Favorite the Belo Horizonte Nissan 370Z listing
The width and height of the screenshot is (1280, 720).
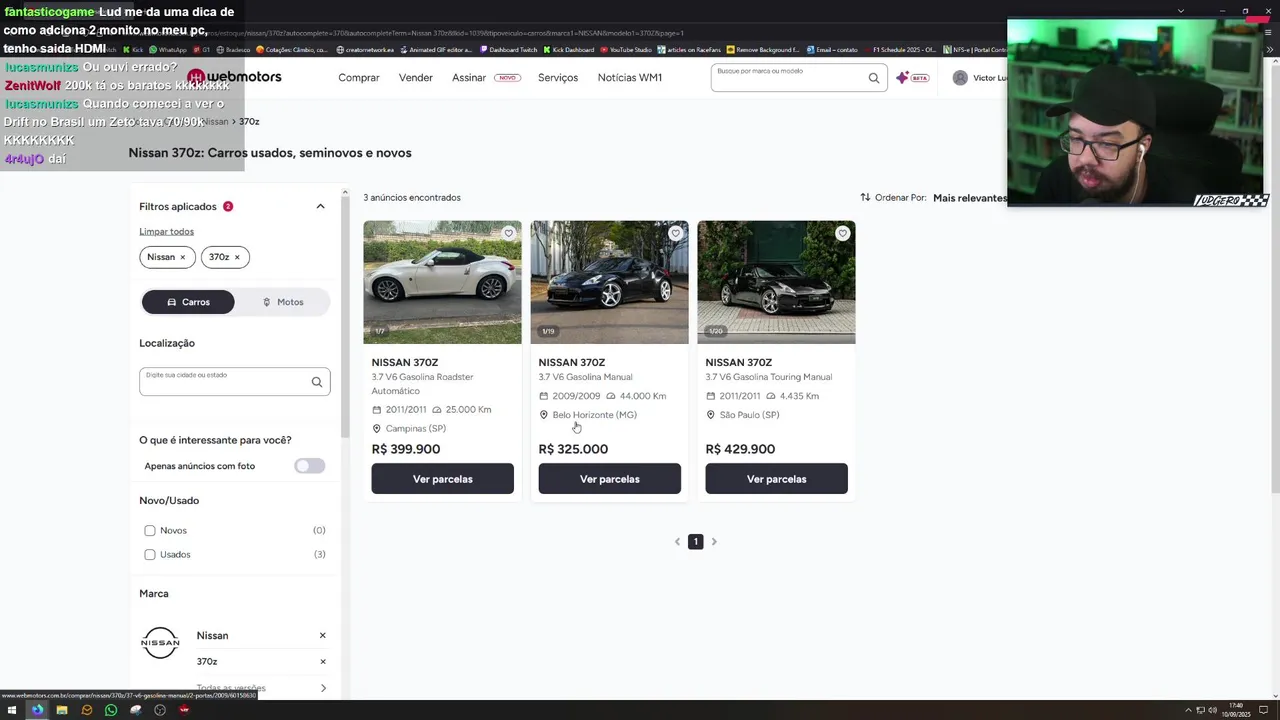point(675,233)
